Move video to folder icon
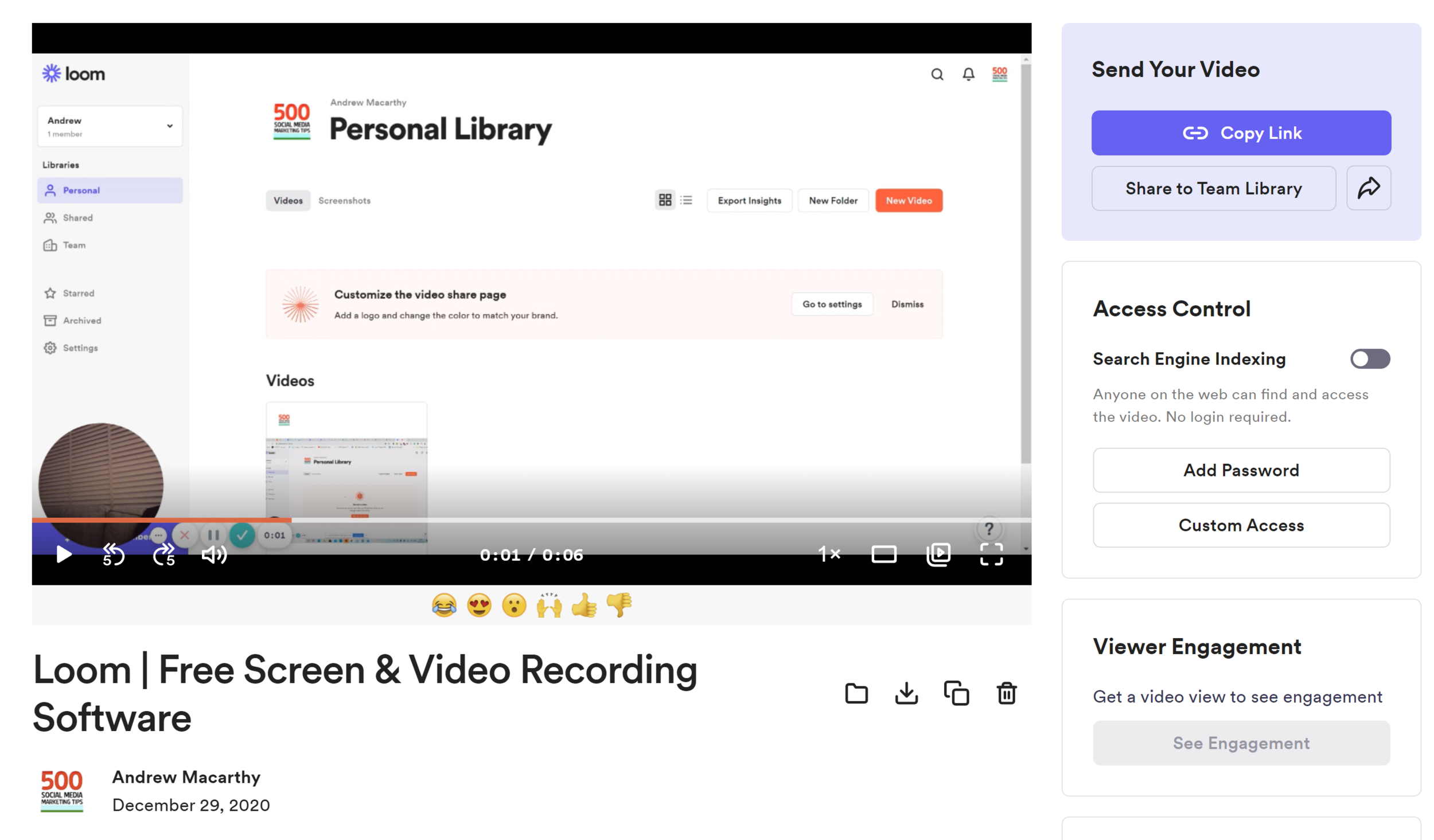The width and height of the screenshot is (1434, 840). (x=856, y=693)
